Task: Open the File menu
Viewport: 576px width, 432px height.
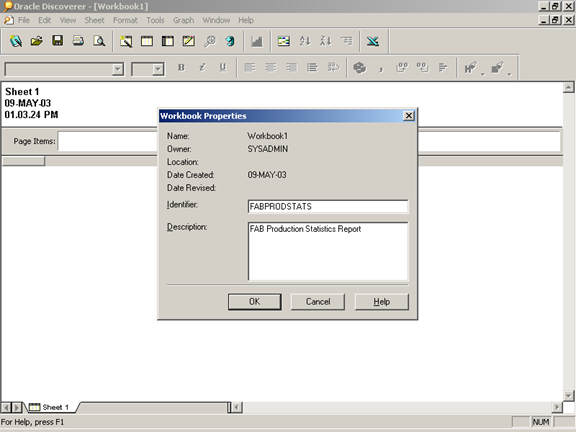Action: 24,20
